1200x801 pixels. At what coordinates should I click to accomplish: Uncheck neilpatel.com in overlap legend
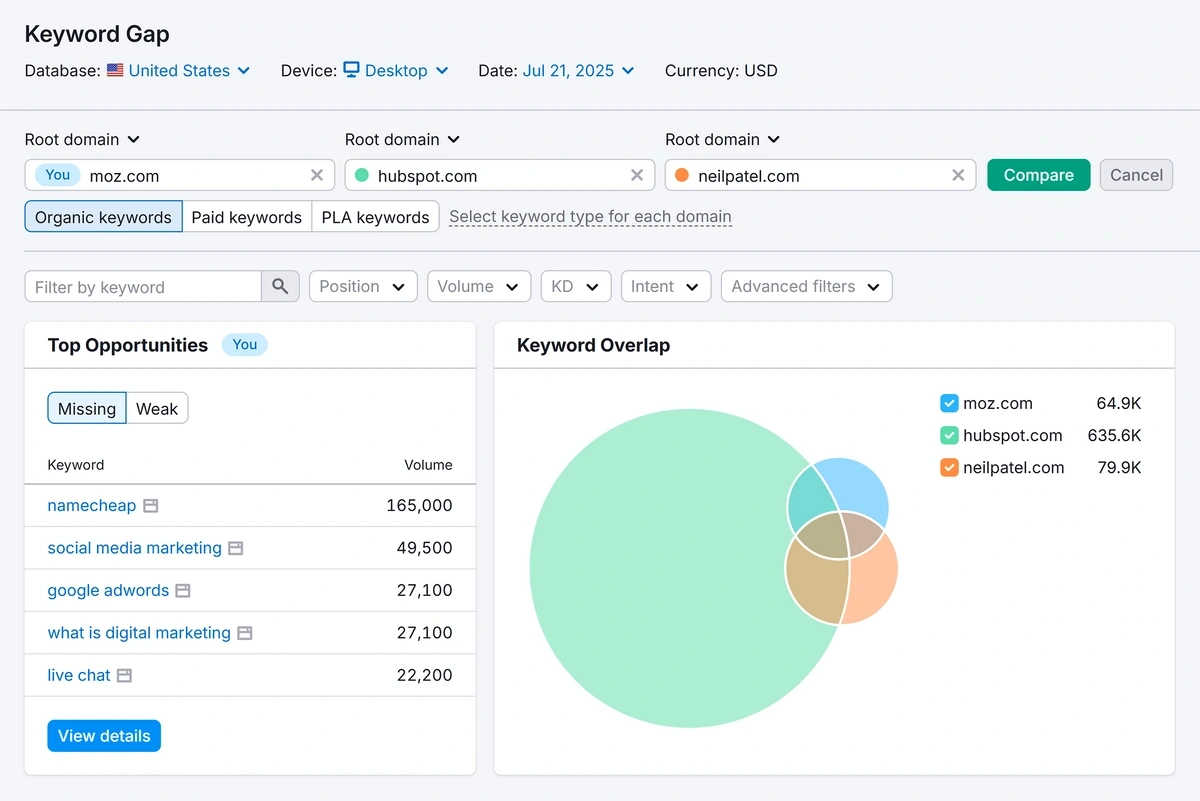[949, 468]
